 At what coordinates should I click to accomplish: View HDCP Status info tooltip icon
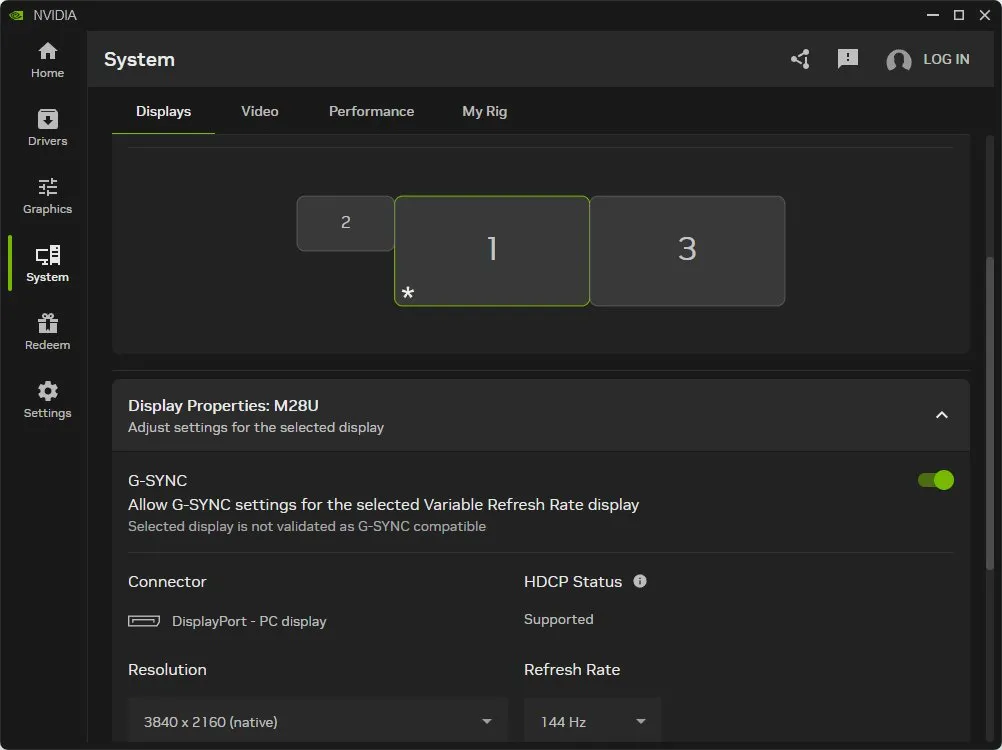click(640, 581)
